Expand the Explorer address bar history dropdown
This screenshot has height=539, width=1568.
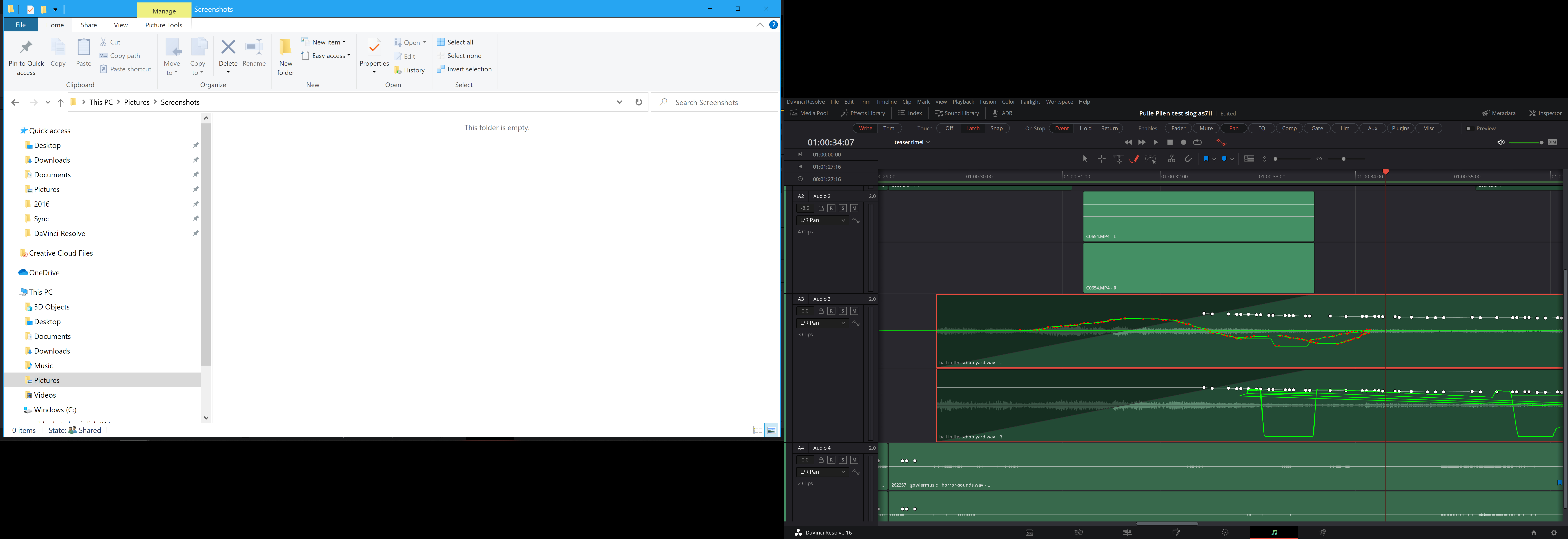tap(620, 102)
